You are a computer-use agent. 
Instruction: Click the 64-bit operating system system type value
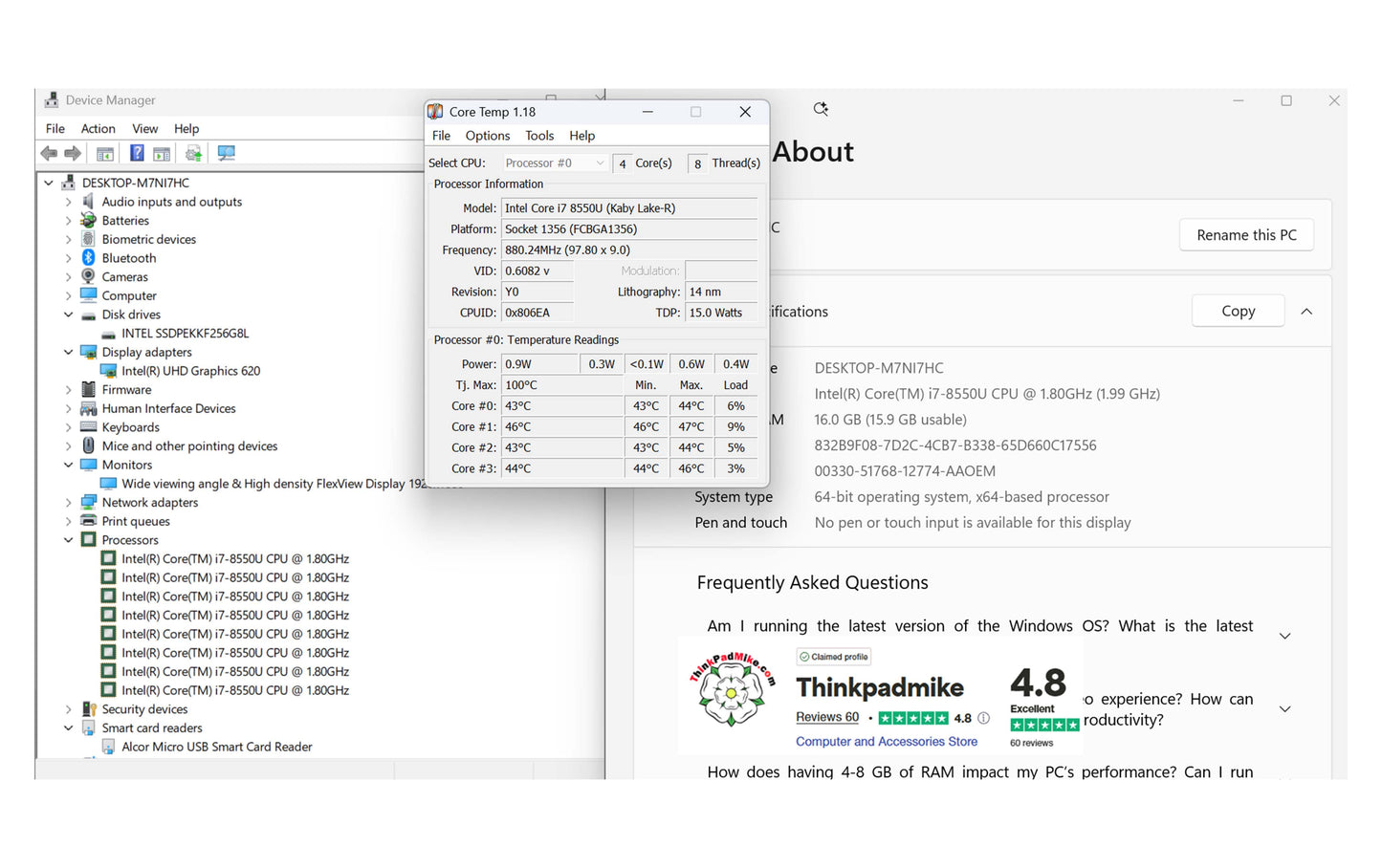pos(961,497)
